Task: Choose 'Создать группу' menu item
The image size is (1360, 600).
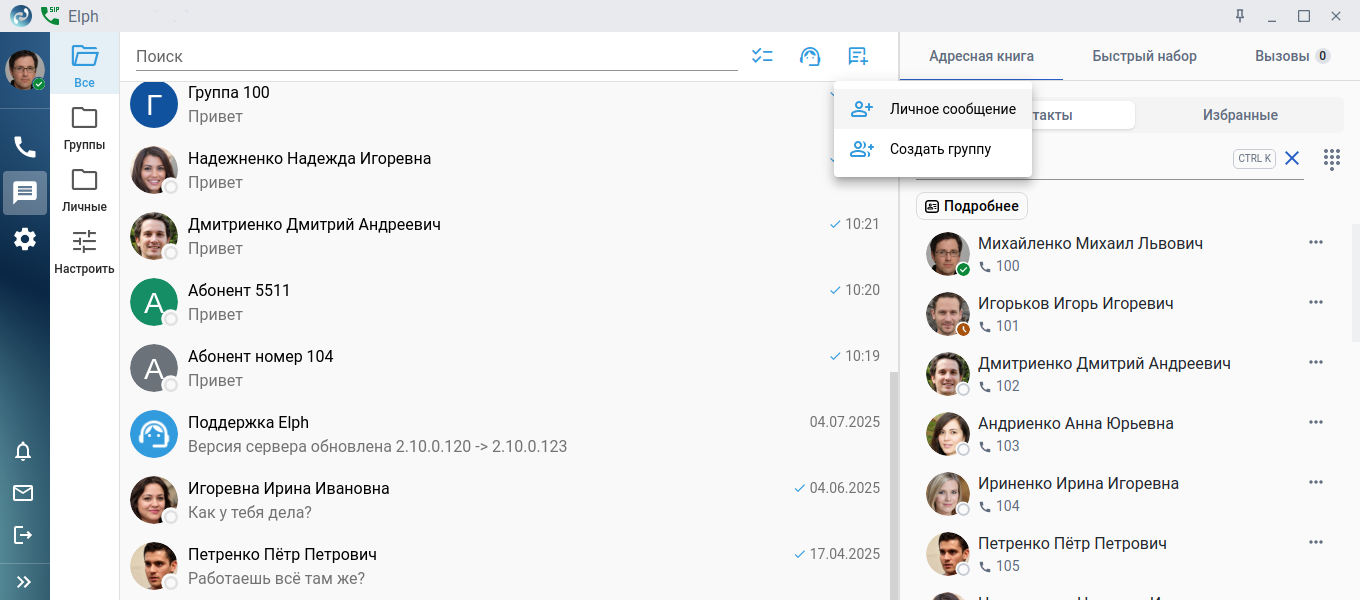Action: pos(933,149)
